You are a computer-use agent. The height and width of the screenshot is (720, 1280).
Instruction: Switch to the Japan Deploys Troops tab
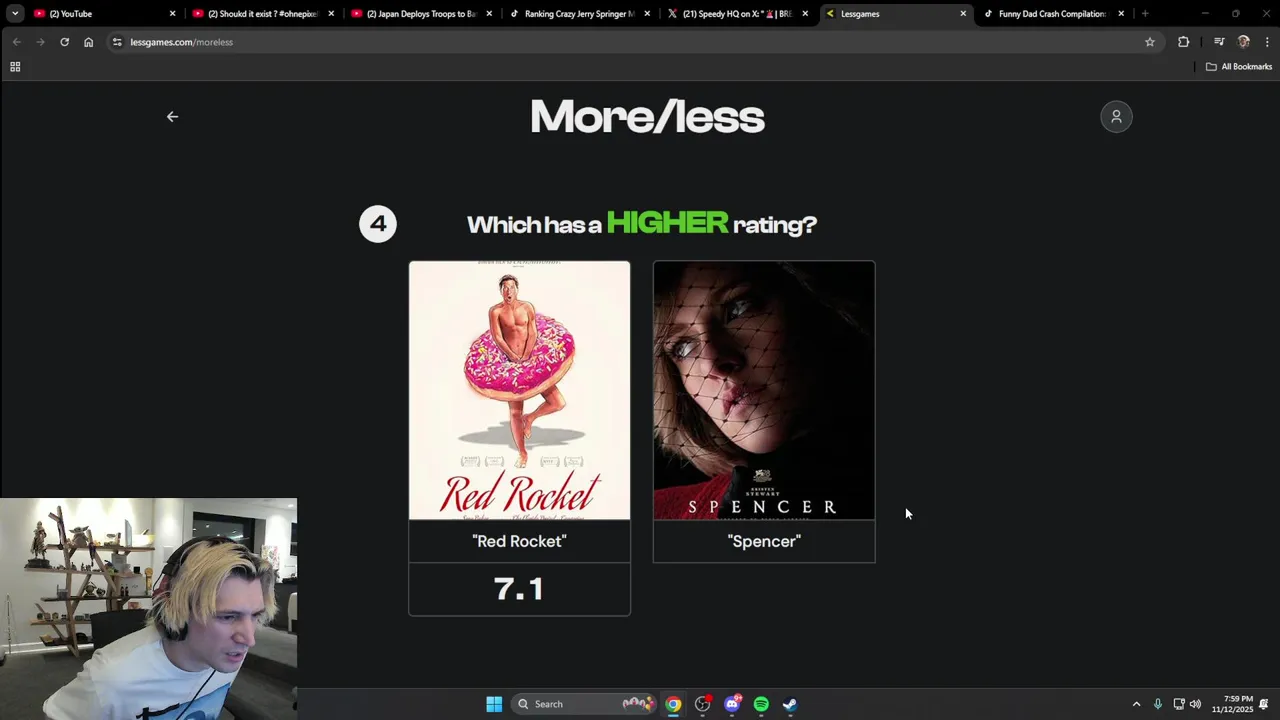pyautogui.click(x=422, y=14)
